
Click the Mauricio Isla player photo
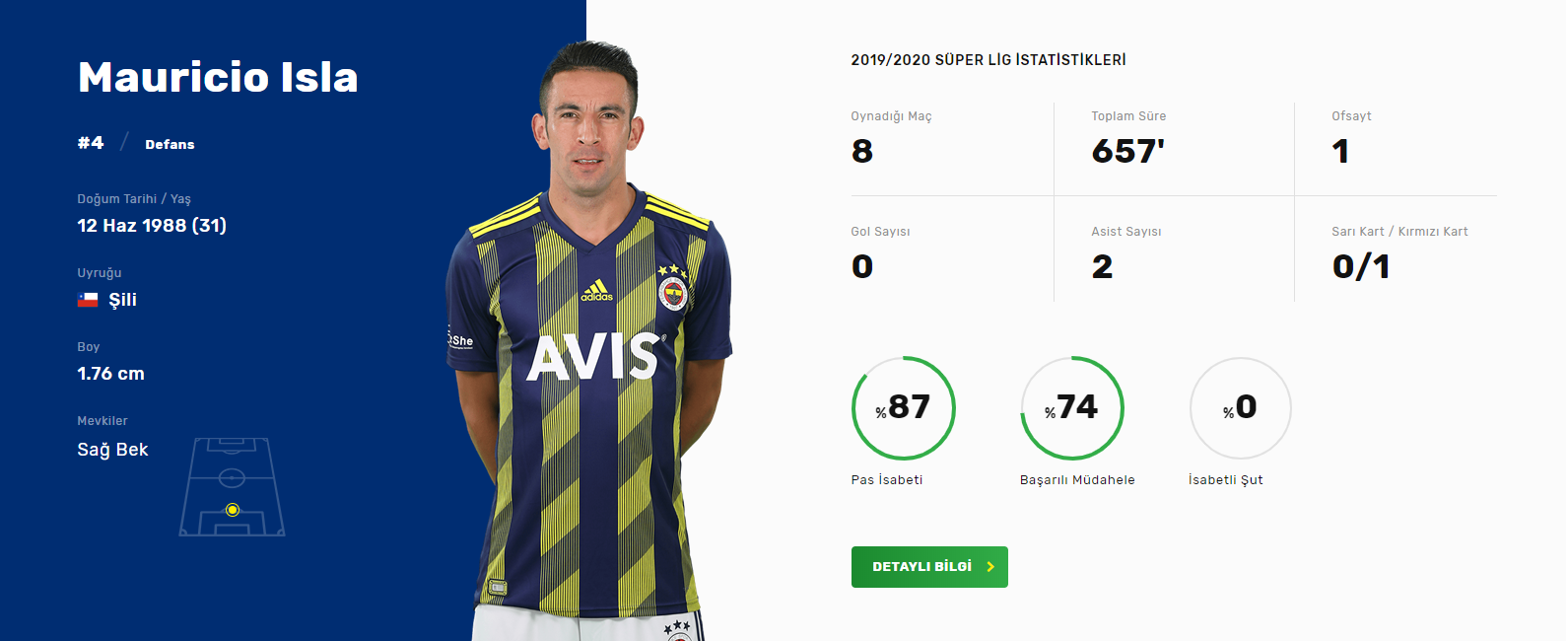click(x=588, y=340)
